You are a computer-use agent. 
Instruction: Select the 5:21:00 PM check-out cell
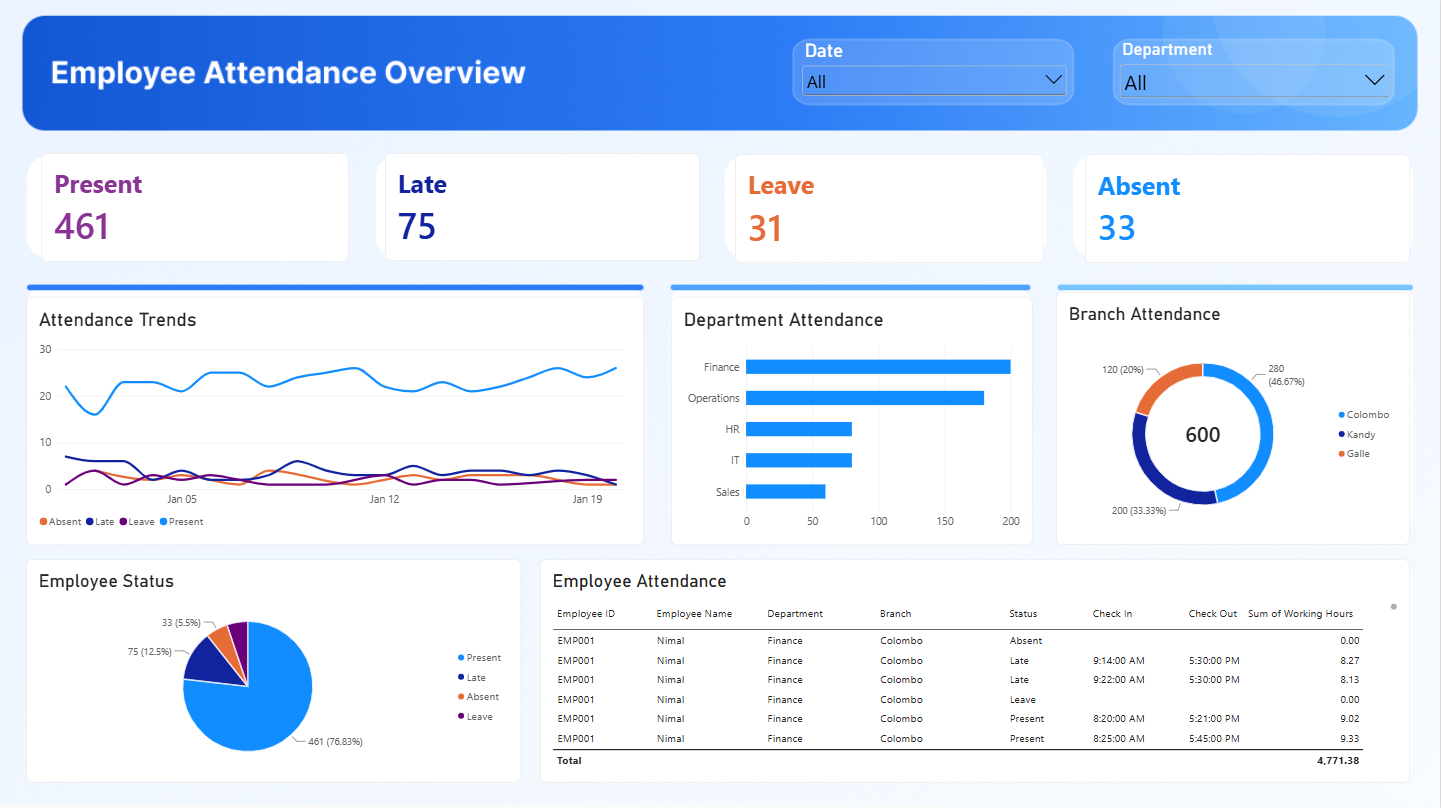click(1215, 719)
